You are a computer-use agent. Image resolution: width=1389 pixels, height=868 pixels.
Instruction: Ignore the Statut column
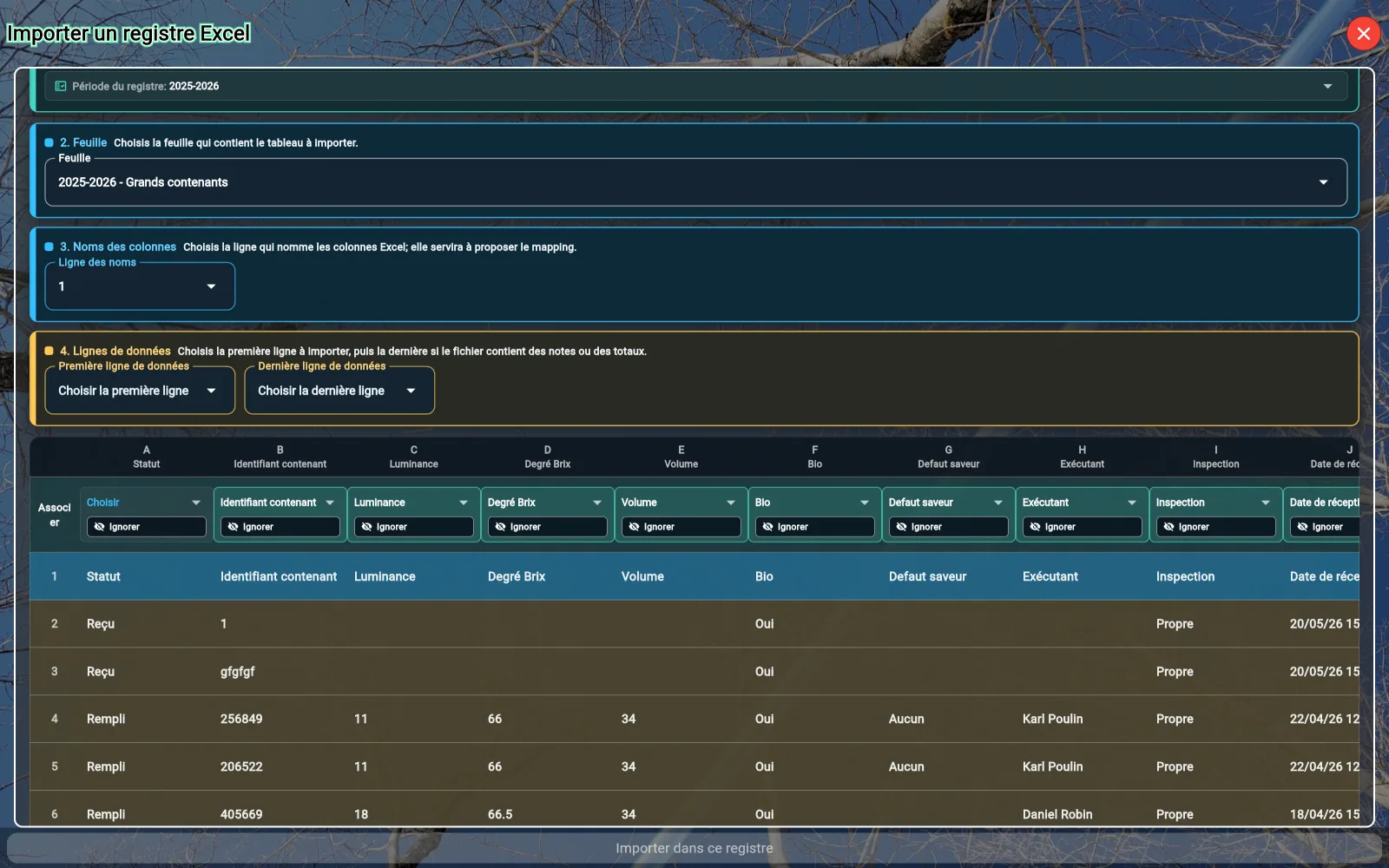click(x=147, y=527)
